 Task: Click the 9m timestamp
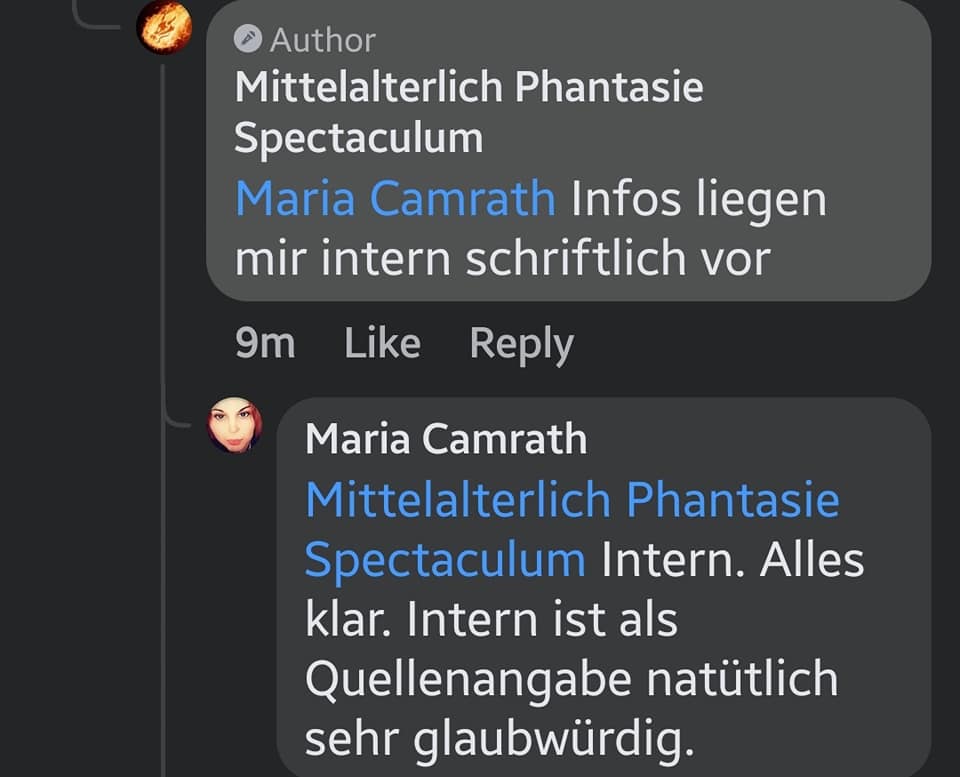click(x=265, y=344)
